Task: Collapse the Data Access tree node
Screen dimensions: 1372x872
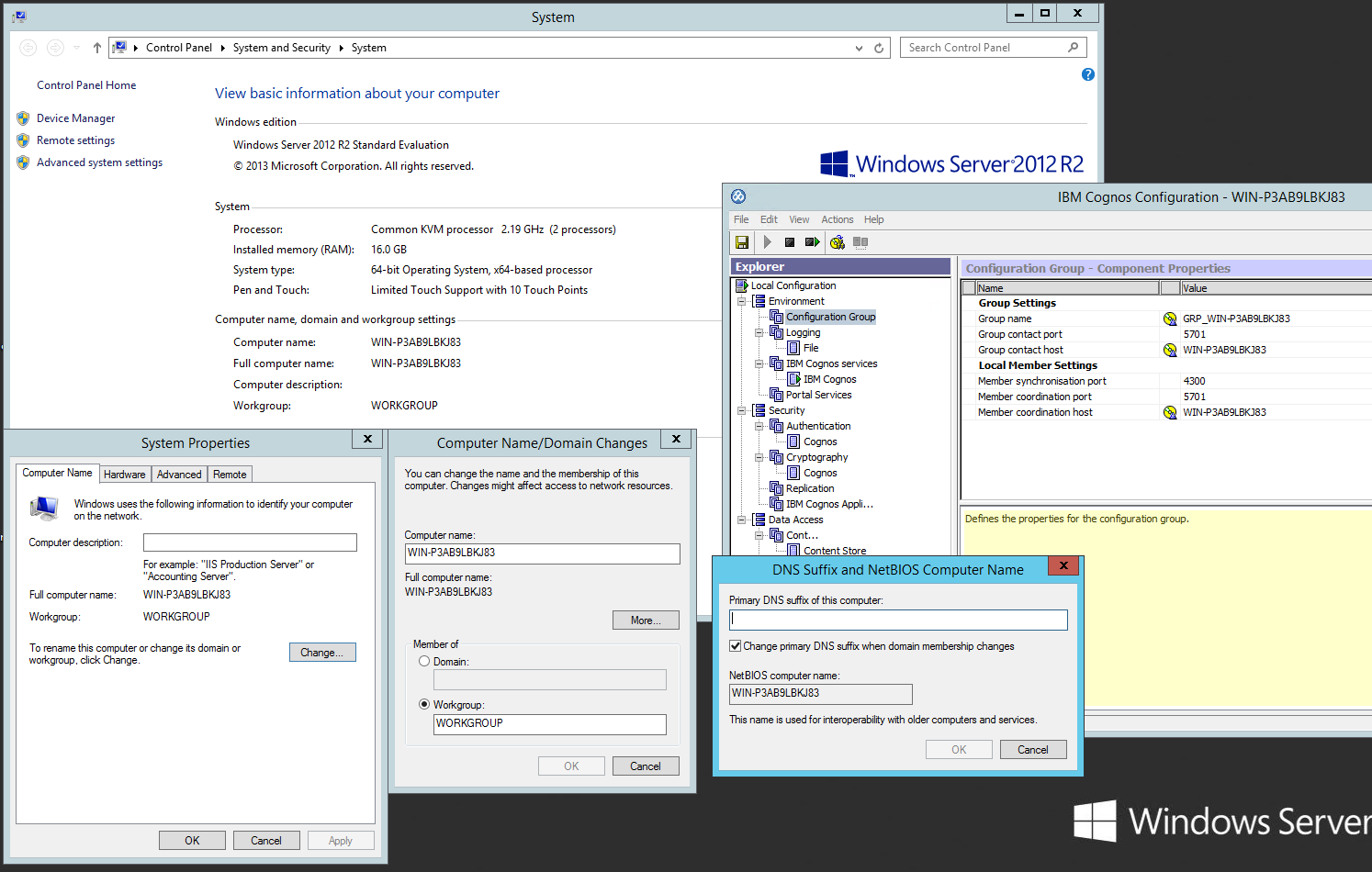Action: click(742, 520)
